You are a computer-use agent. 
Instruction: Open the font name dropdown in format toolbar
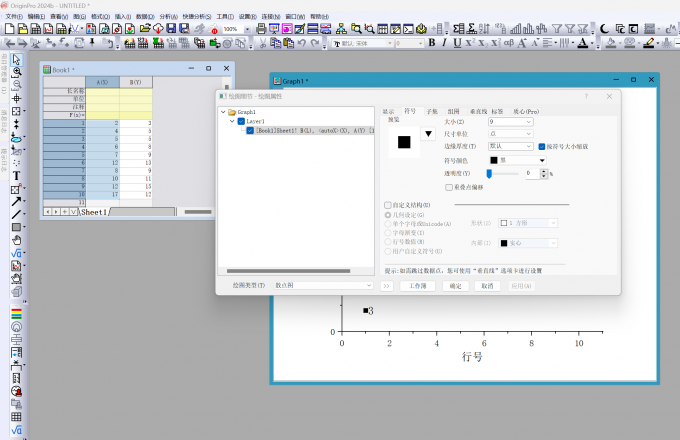point(389,43)
